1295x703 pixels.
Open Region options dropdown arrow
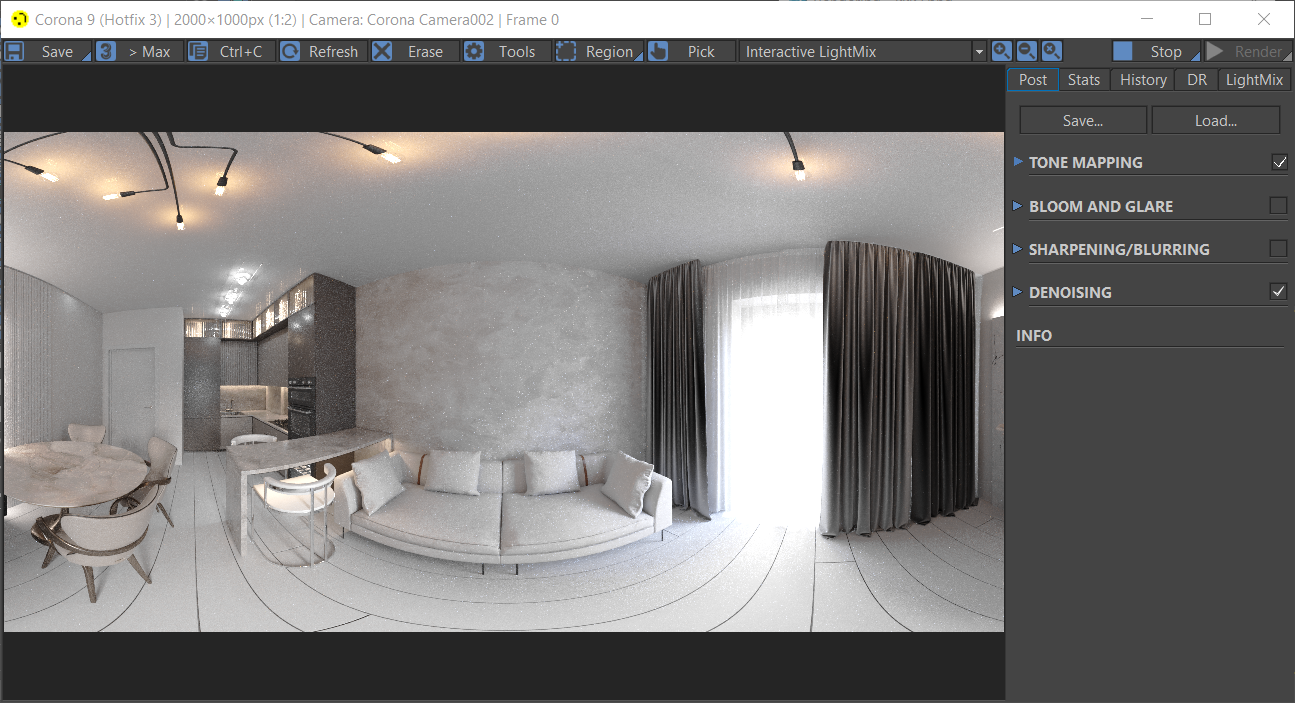click(x=640, y=58)
